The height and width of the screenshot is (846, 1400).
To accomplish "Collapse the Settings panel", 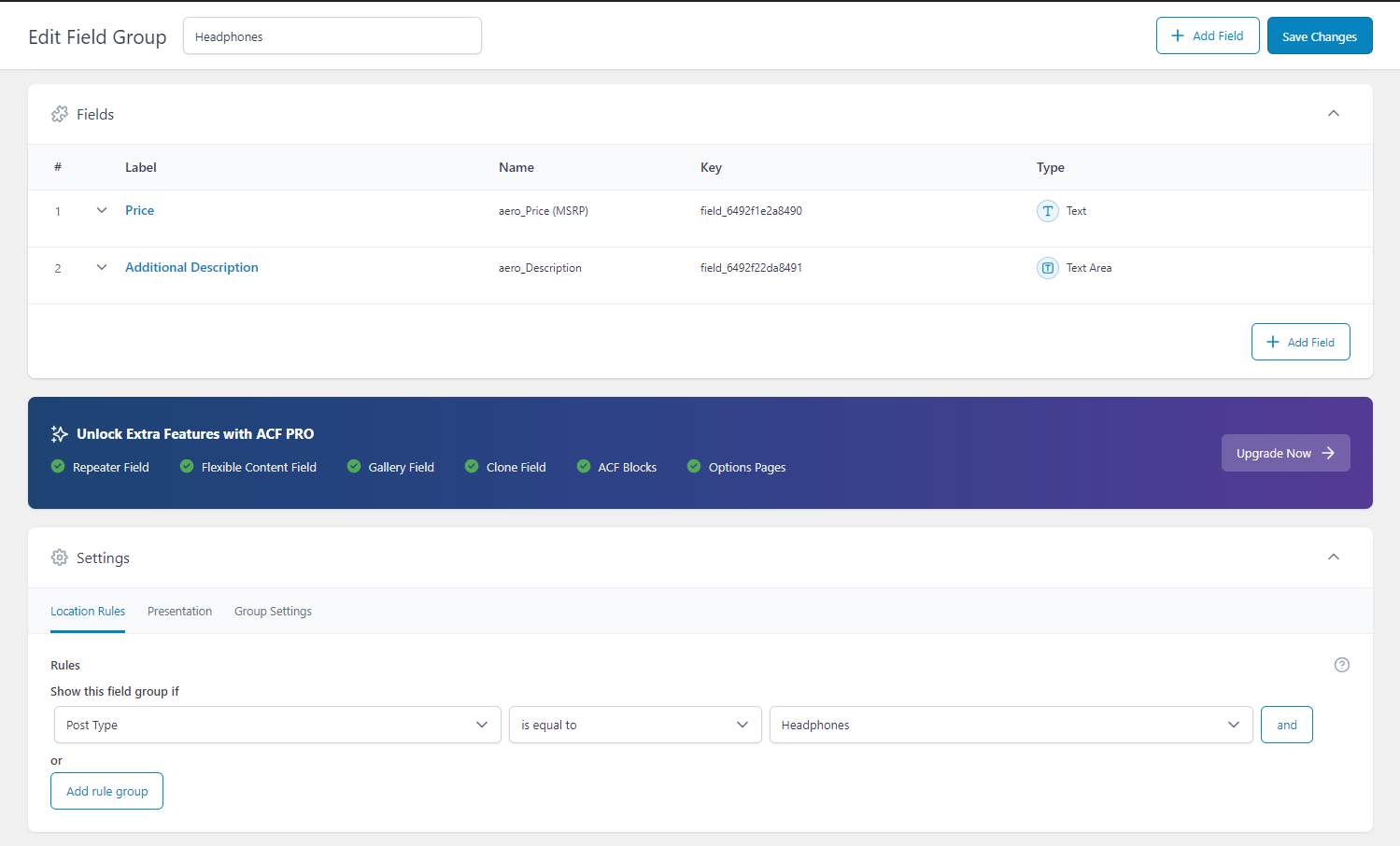I will [1334, 557].
